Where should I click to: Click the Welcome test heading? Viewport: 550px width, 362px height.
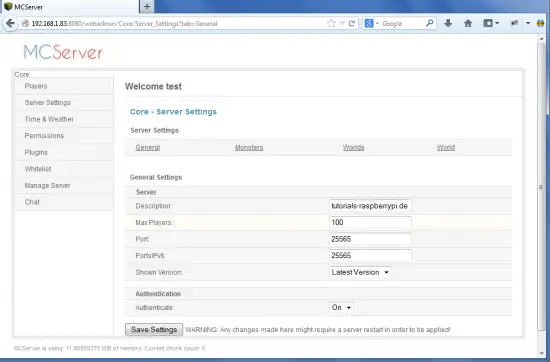tap(153, 86)
